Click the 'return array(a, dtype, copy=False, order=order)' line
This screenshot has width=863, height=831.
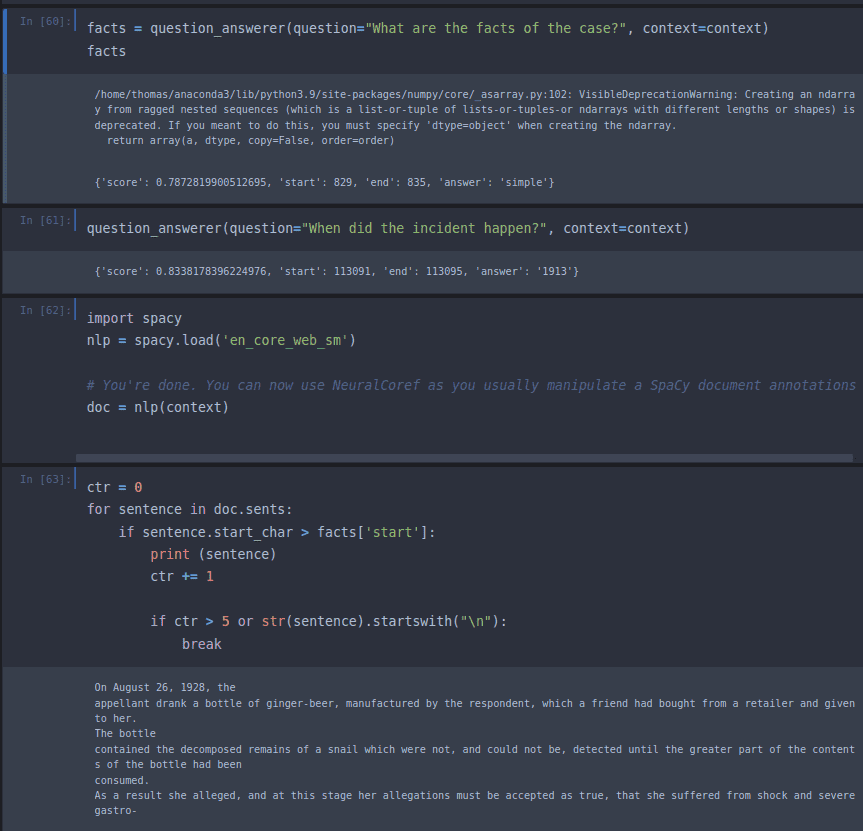[x=250, y=141]
